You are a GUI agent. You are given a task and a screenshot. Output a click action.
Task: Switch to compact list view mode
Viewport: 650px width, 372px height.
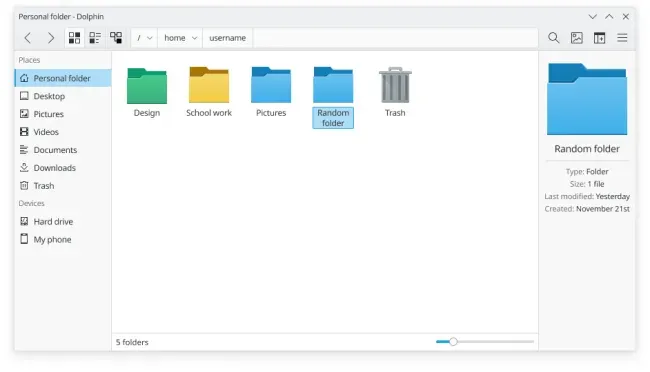pos(95,38)
